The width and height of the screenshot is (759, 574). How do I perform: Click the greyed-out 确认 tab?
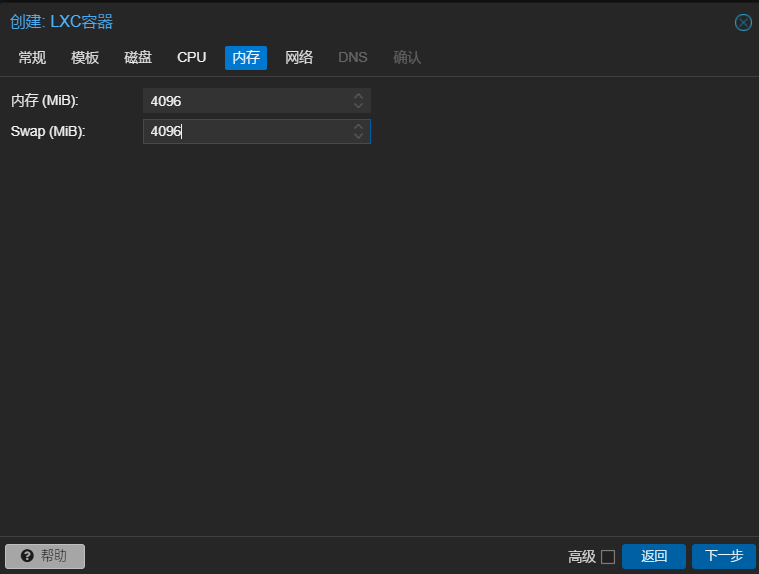(x=407, y=58)
